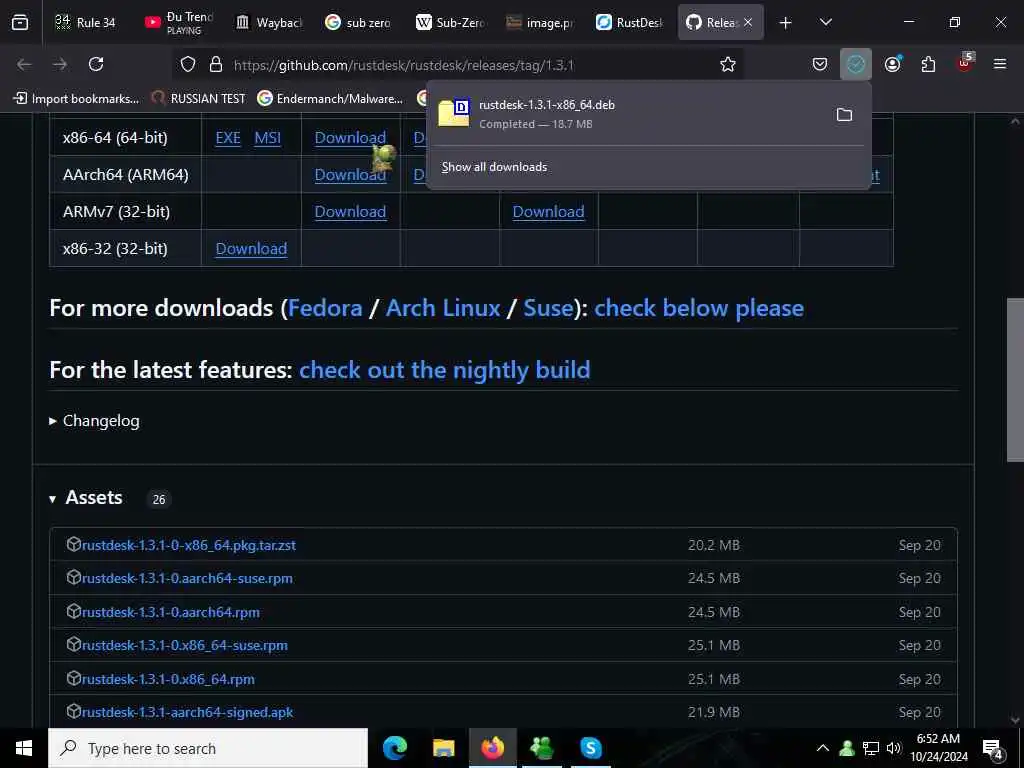
Task: Download rustdesk-1.3.1-0.aarch64-suse.rpm asset
Action: pos(187,579)
